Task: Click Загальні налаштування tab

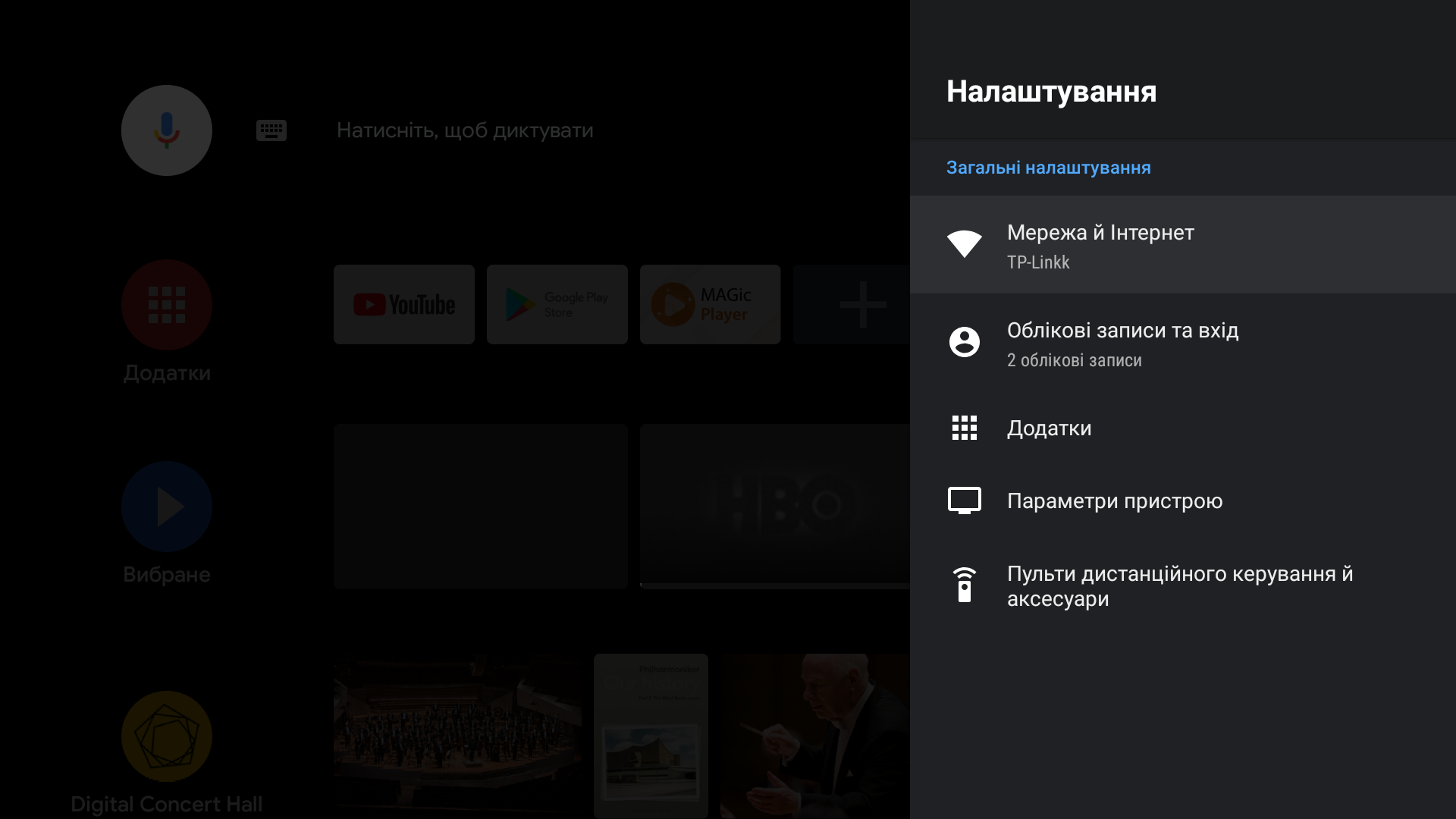Action: point(1048,167)
